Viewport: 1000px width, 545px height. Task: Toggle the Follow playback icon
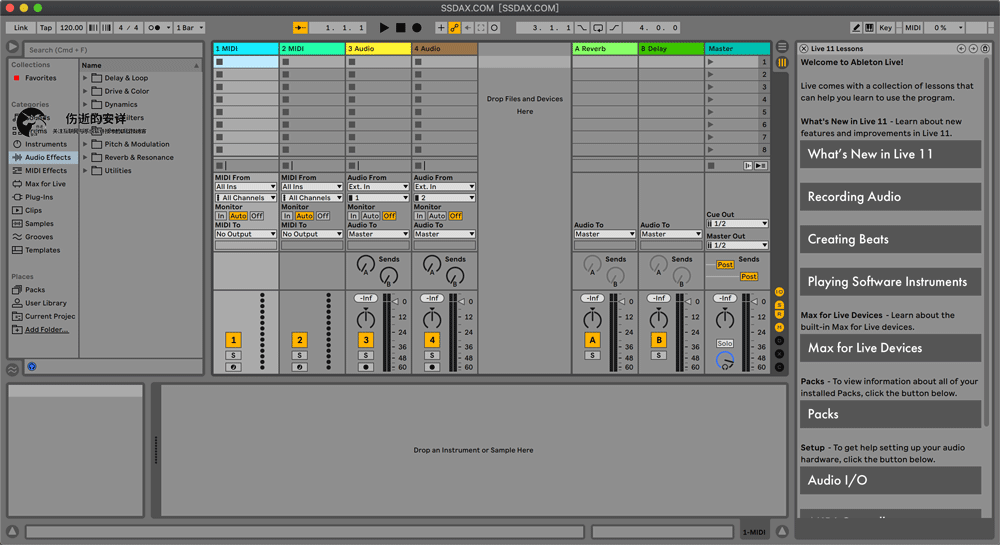pos(300,27)
